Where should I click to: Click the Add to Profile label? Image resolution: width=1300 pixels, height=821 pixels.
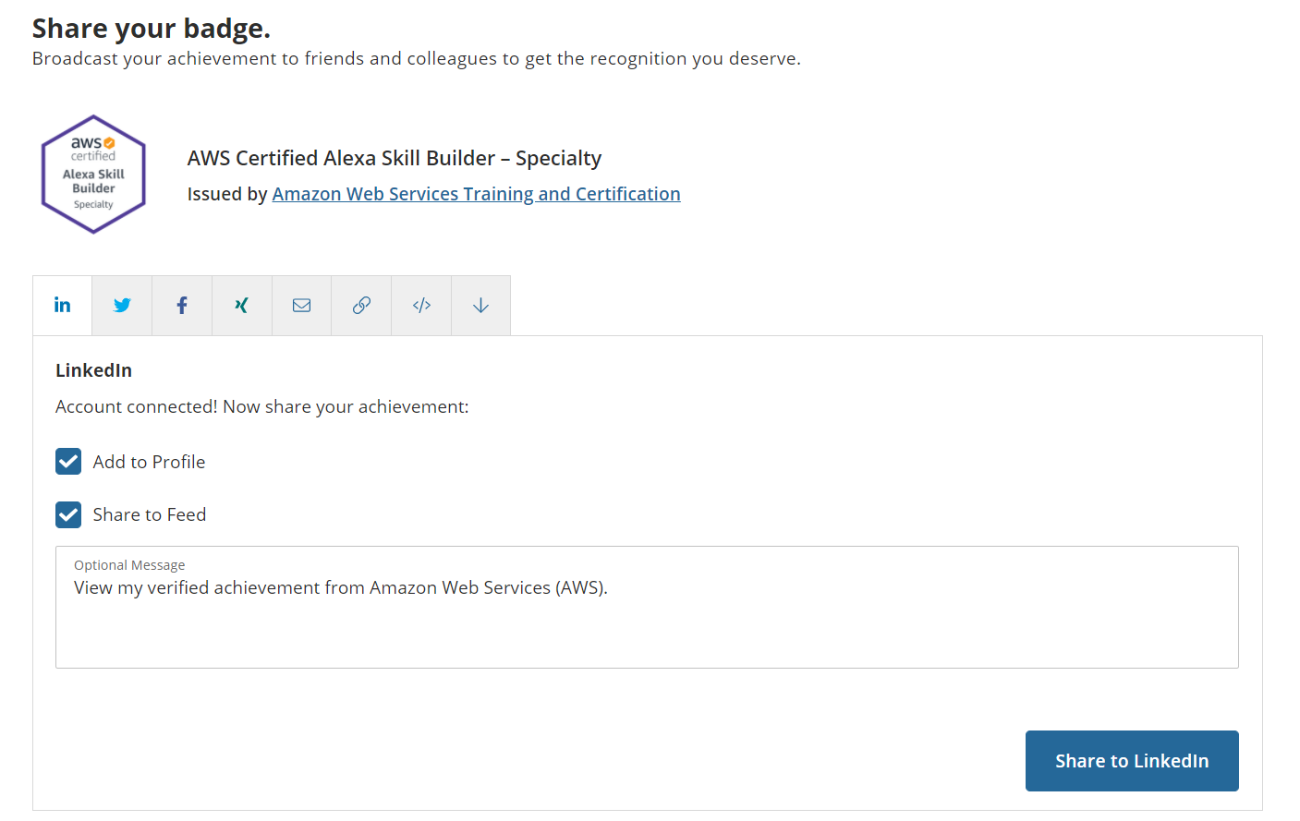[149, 462]
